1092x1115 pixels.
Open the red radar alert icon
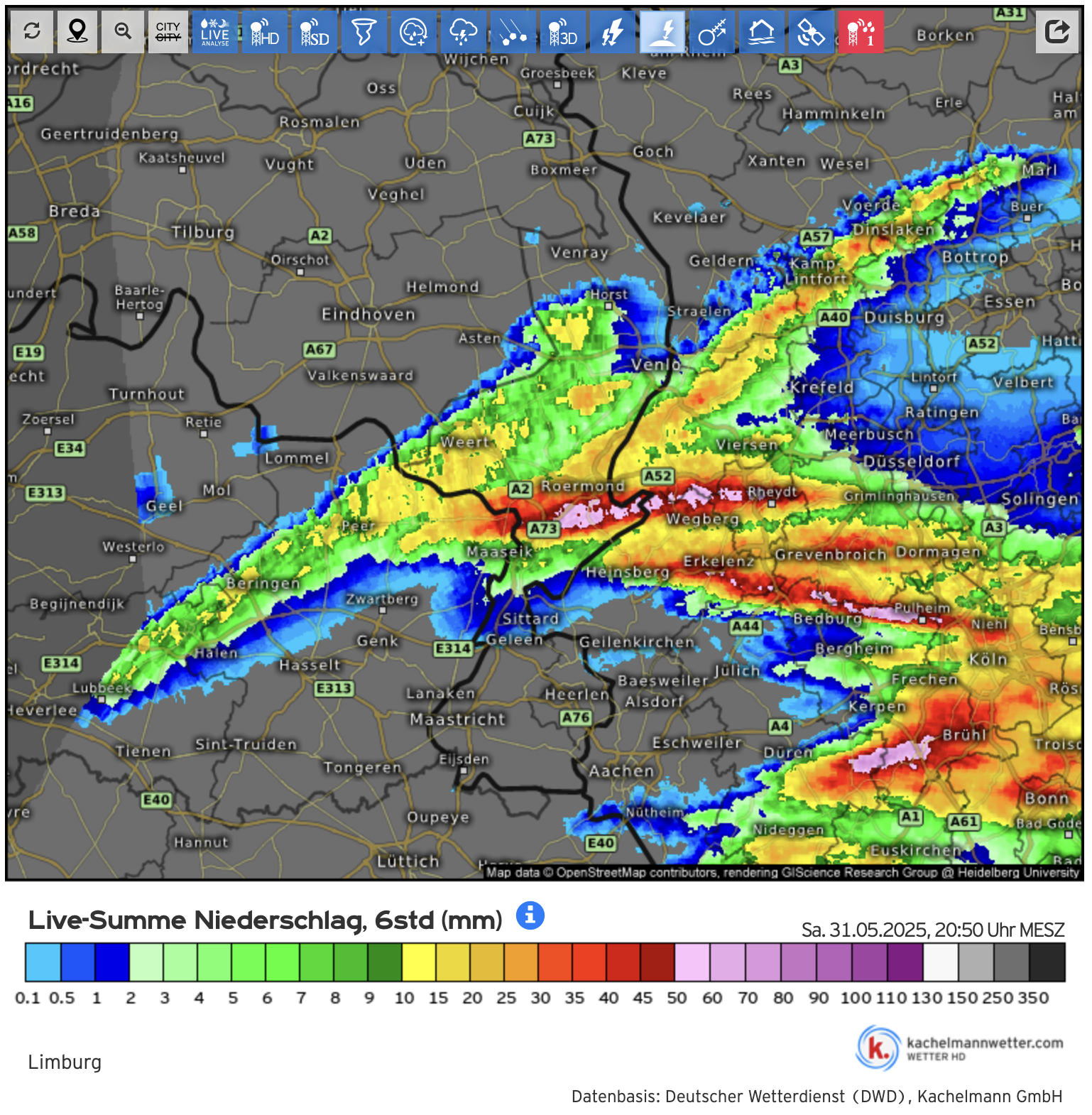tap(861, 31)
